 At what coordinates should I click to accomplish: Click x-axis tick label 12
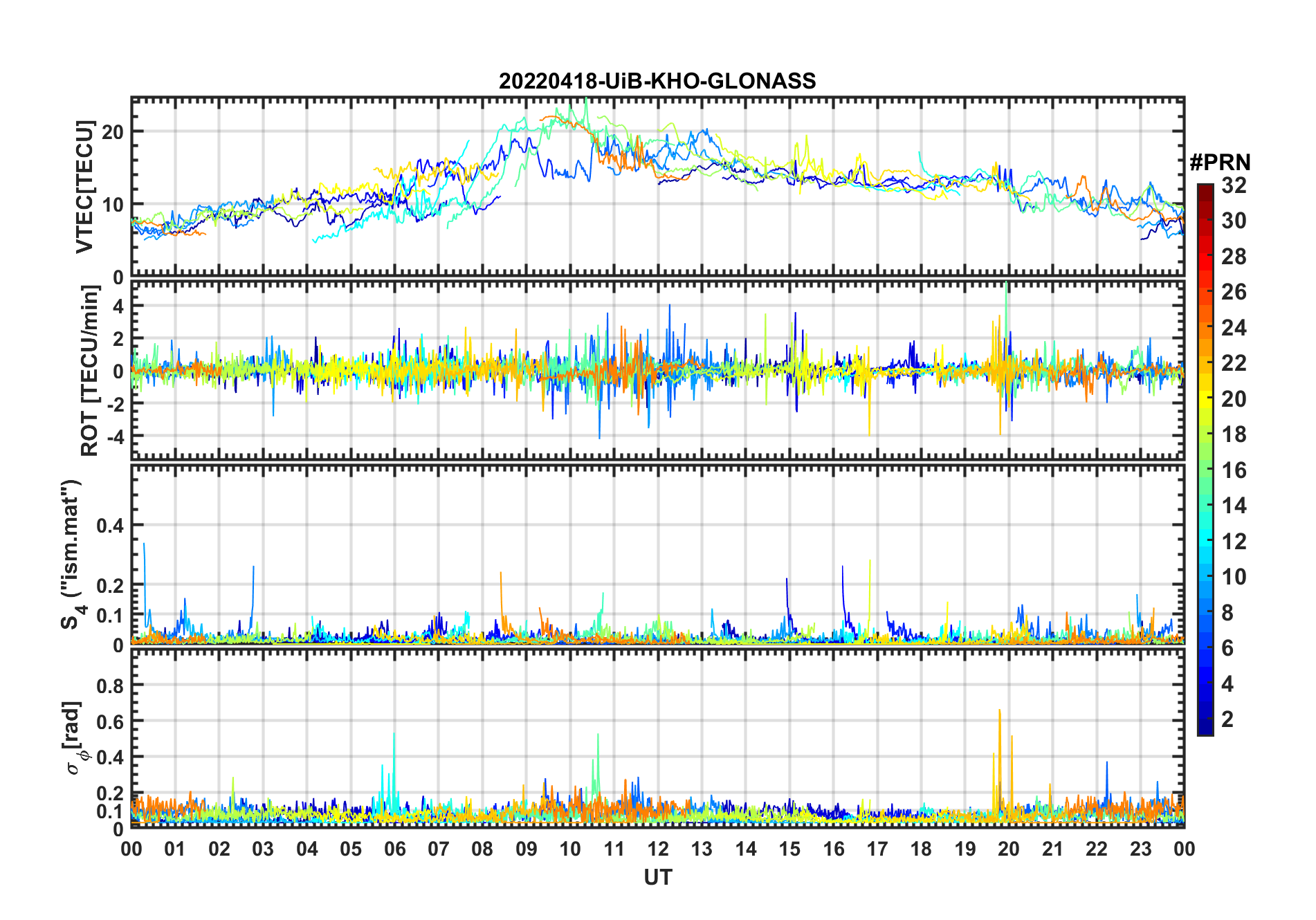pos(658,849)
